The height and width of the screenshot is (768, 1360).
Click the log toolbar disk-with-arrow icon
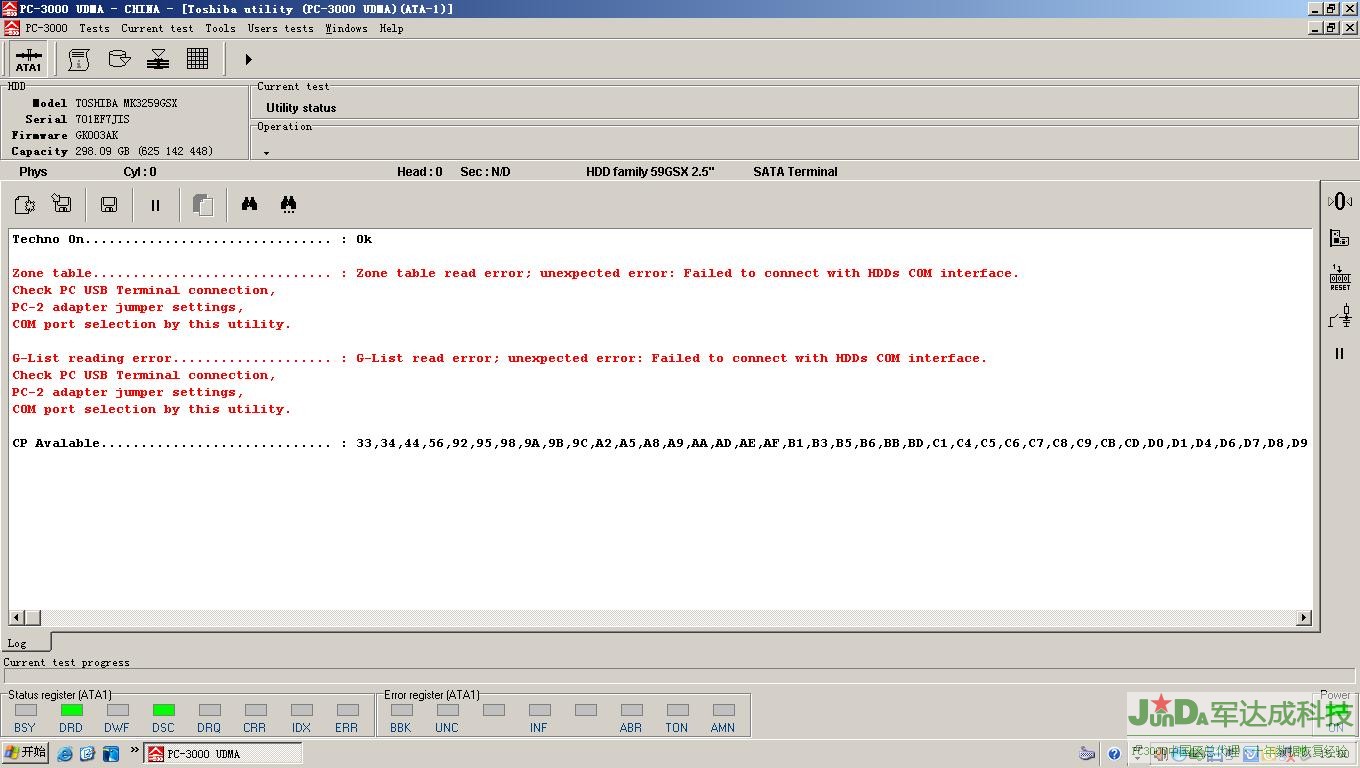pos(62,205)
